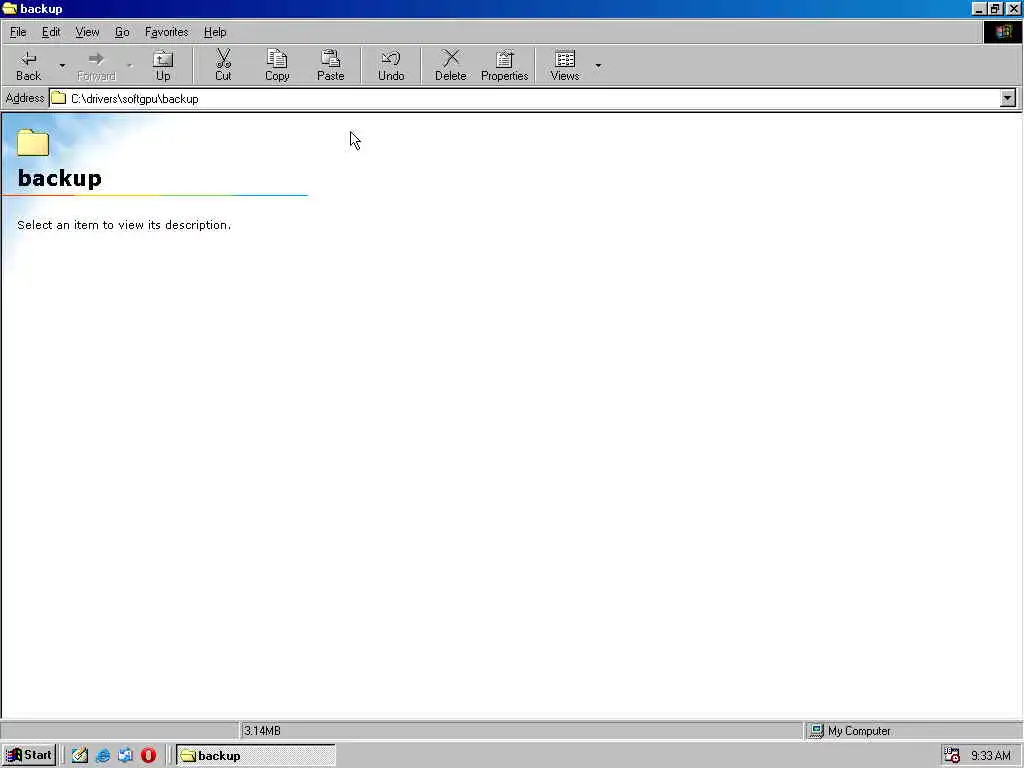Open the Start menu
The height and width of the screenshot is (768, 1024).
point(29,756)
